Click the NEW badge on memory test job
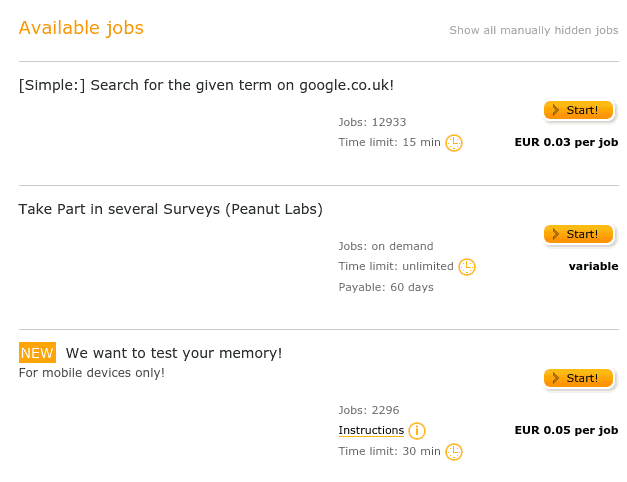Viewport: 627px width, 482px height. [x=37, y=353]
